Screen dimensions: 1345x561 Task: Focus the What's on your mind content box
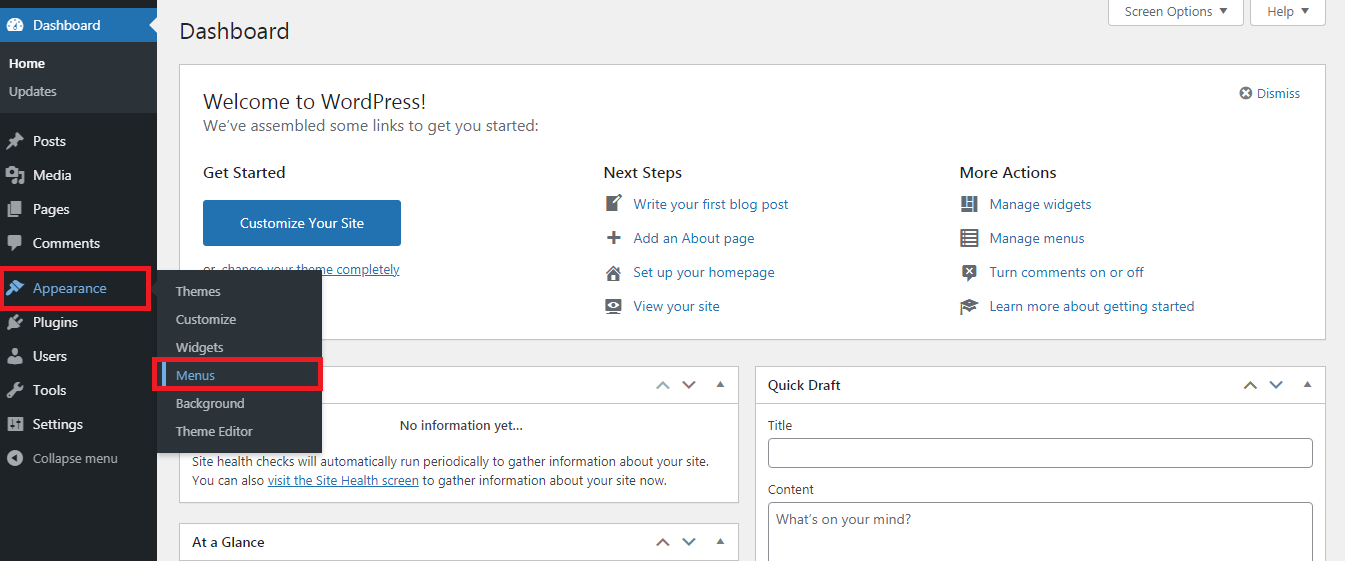point(1040,531)
